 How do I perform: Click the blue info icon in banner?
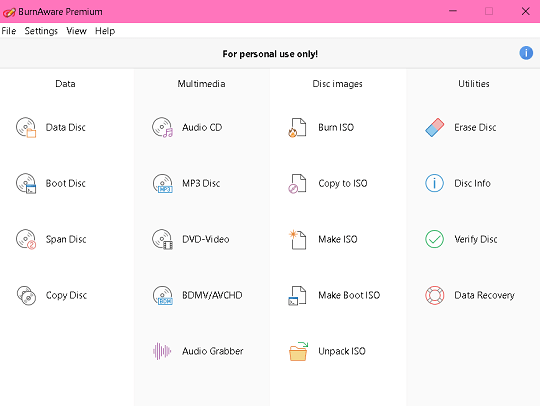click(x=526, y=53)
